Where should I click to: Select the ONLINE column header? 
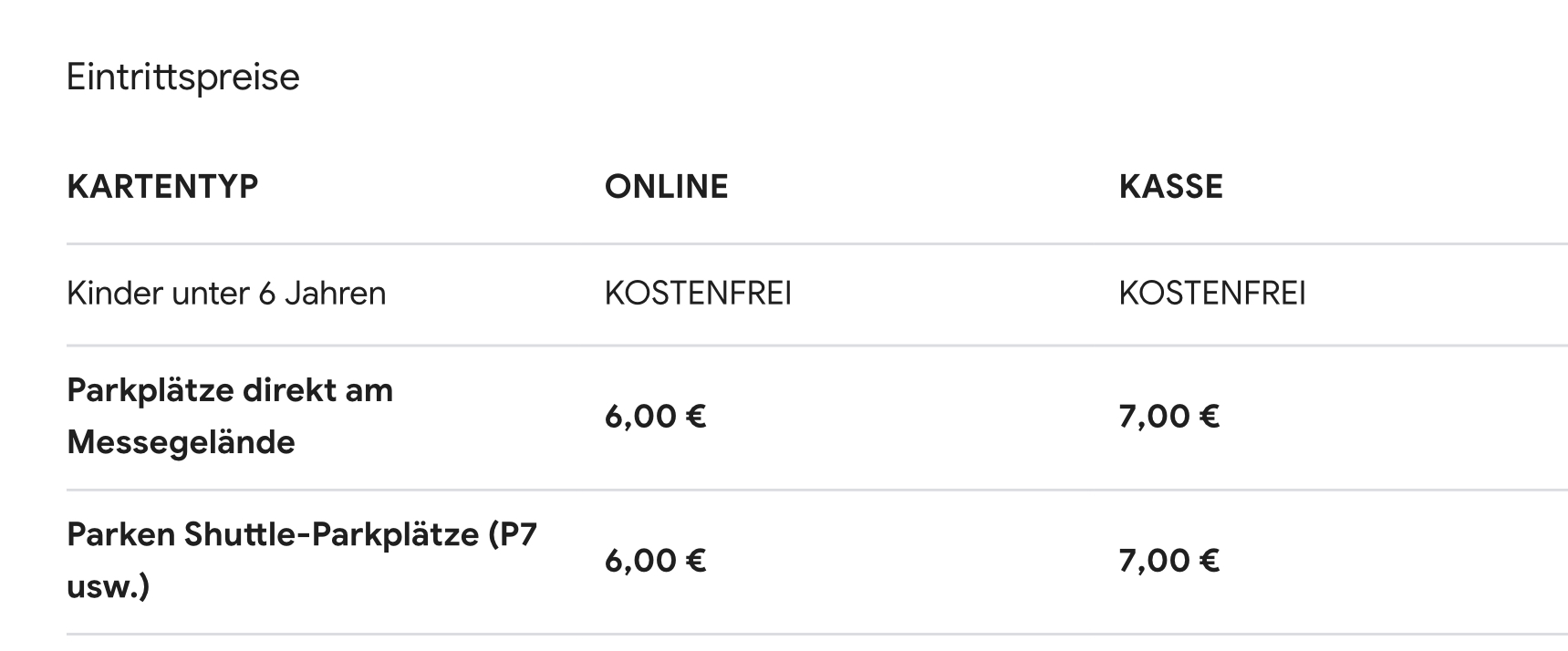[x=666, y=187]
